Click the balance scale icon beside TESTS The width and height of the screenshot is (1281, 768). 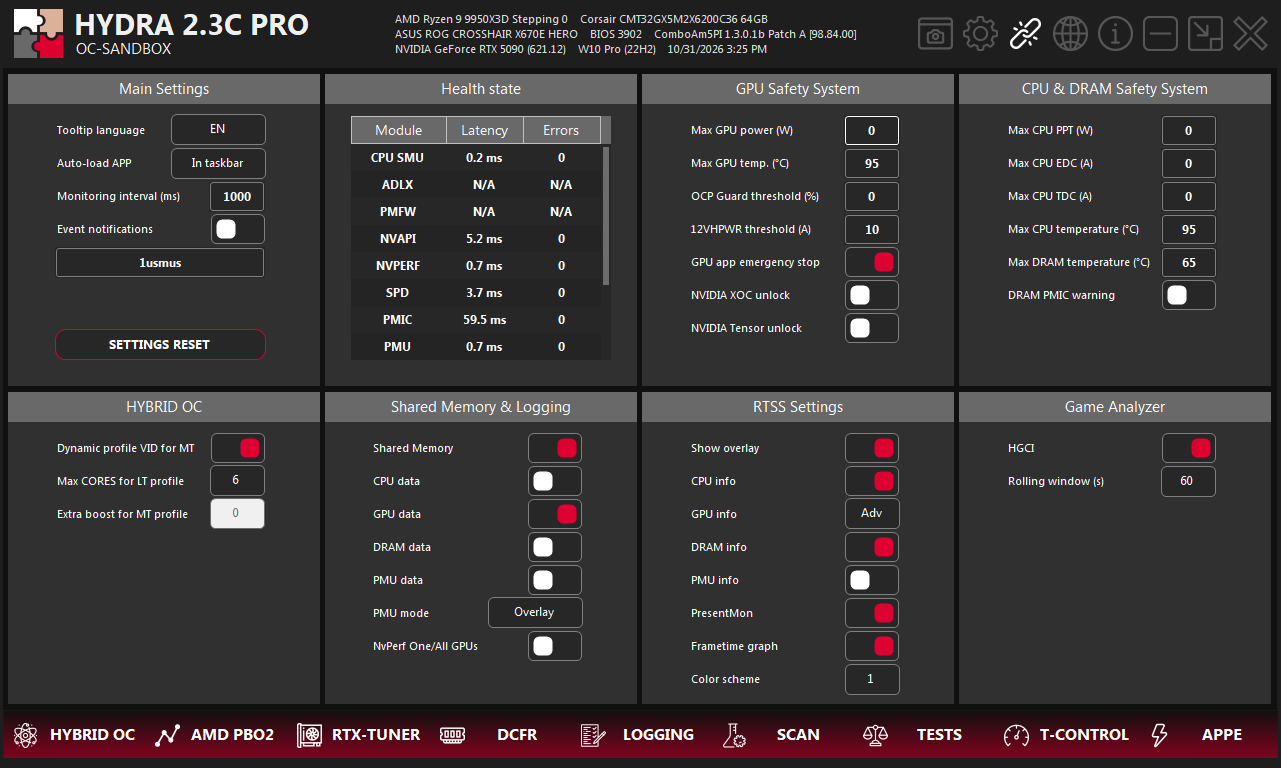[875, 735]
